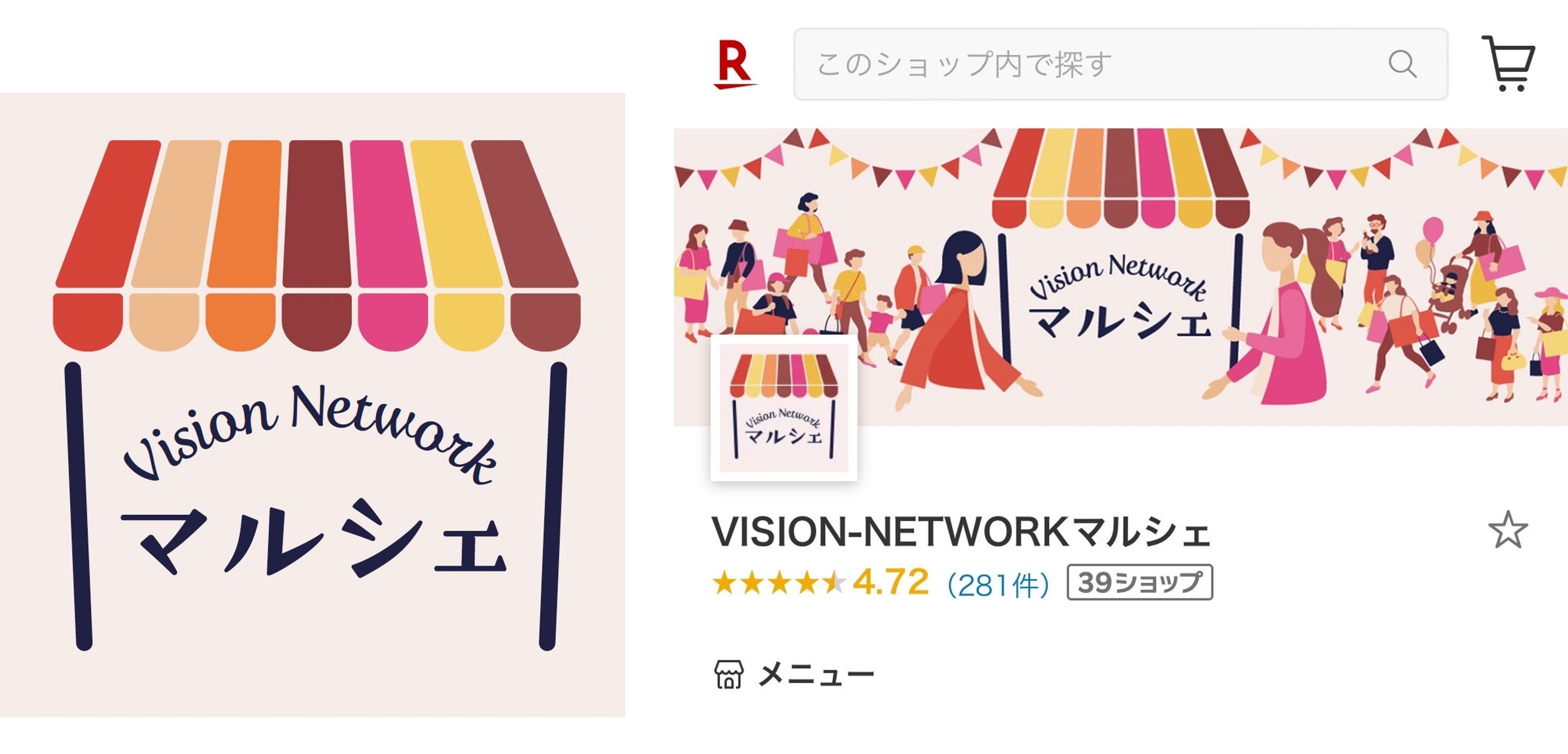Click the 39ショップ badge
This screenshot has height=754, width=1568.
[x=1140, y=582]
